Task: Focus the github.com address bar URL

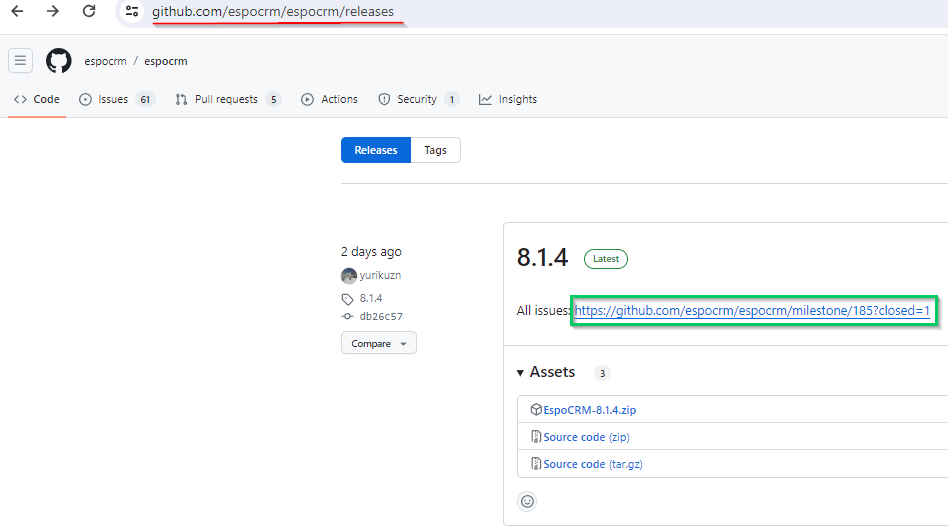Action: coord(273,11)
